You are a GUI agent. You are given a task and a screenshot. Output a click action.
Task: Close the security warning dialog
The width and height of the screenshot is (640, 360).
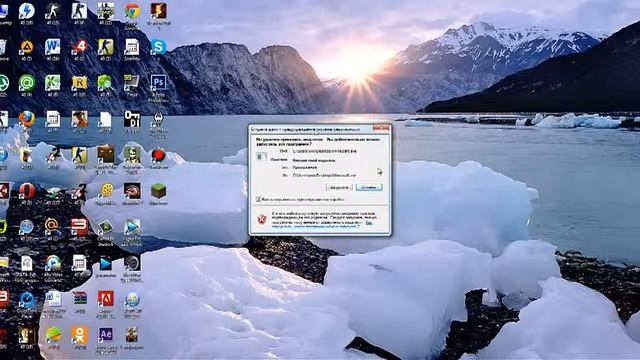[381, 128]
